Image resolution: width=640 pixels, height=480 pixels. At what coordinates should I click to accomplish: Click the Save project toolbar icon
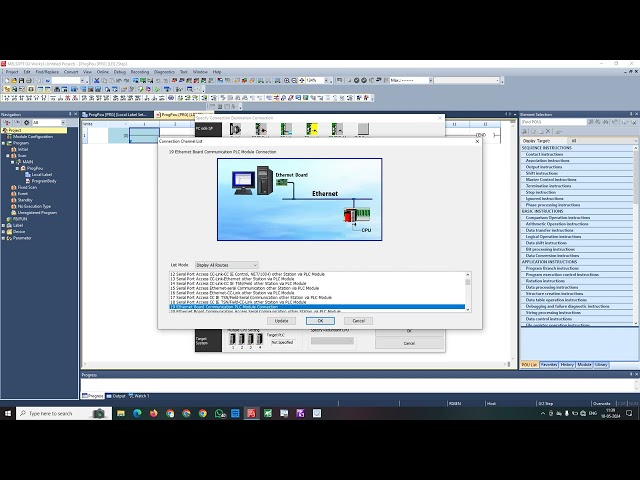[22, 80]
